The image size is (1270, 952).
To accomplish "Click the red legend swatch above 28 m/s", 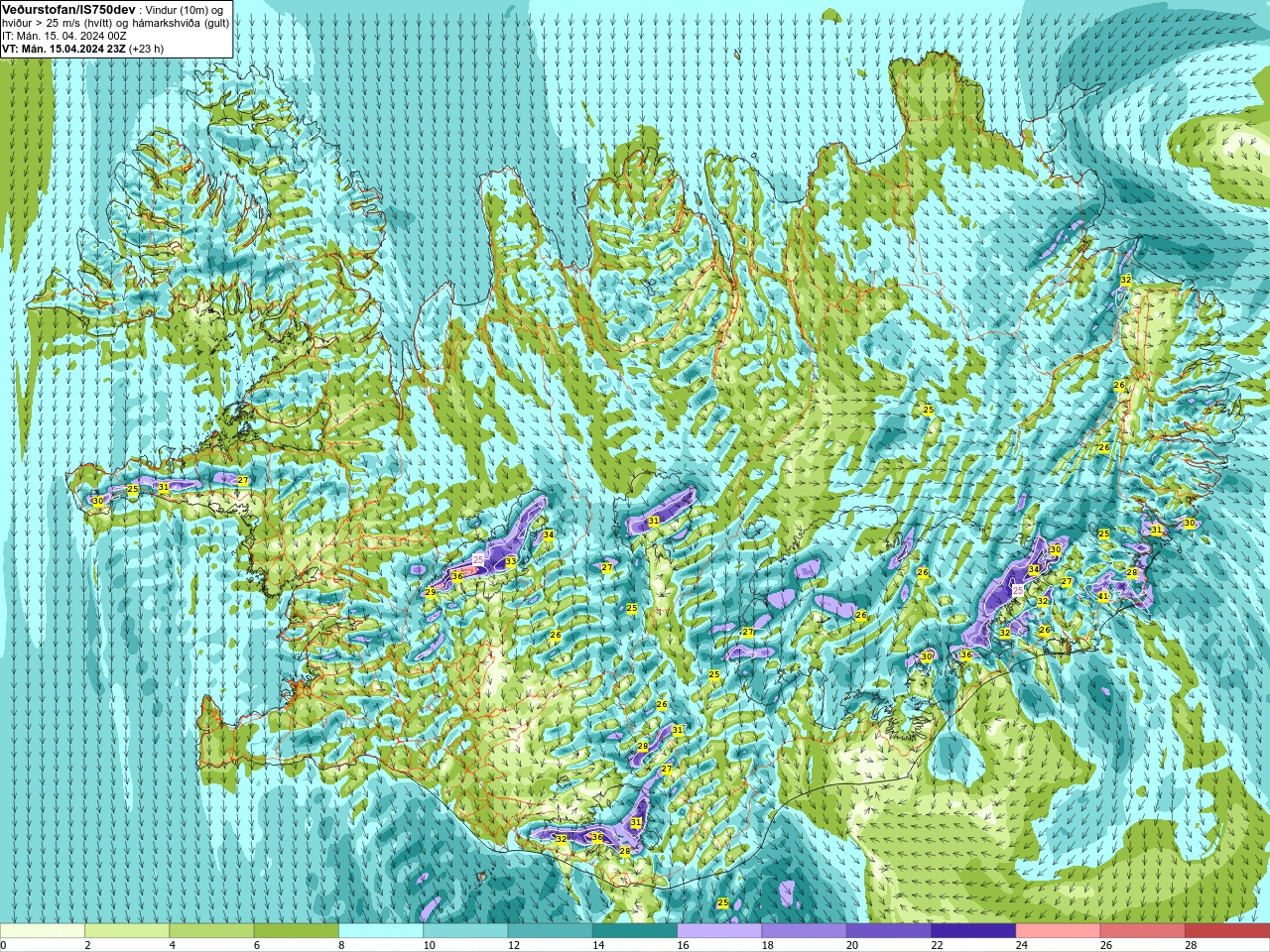I will pyautogui.click(x=1227, y=931).
